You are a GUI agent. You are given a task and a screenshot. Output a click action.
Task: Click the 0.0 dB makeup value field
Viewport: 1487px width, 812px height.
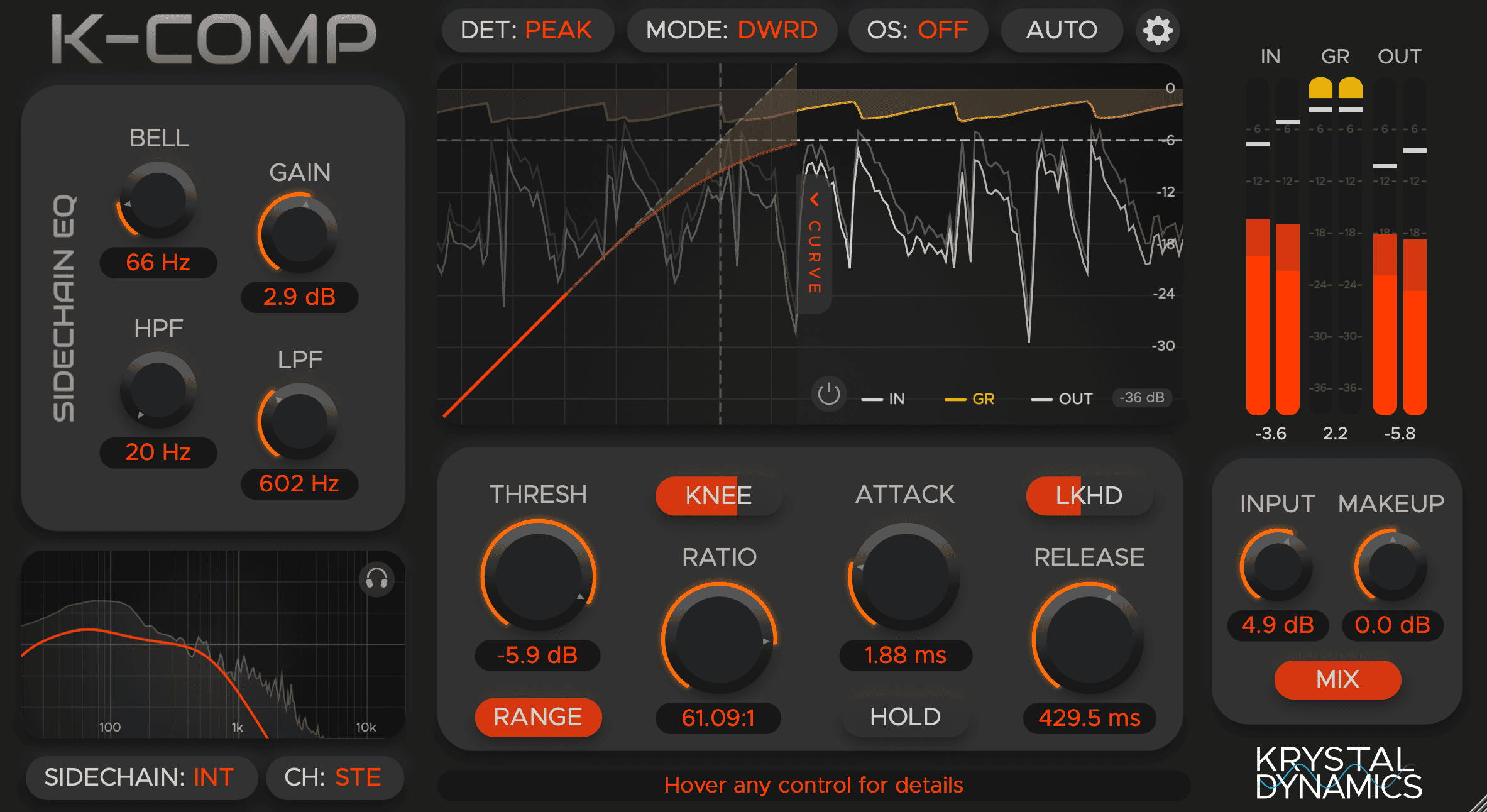click(x=1393, y=625)
